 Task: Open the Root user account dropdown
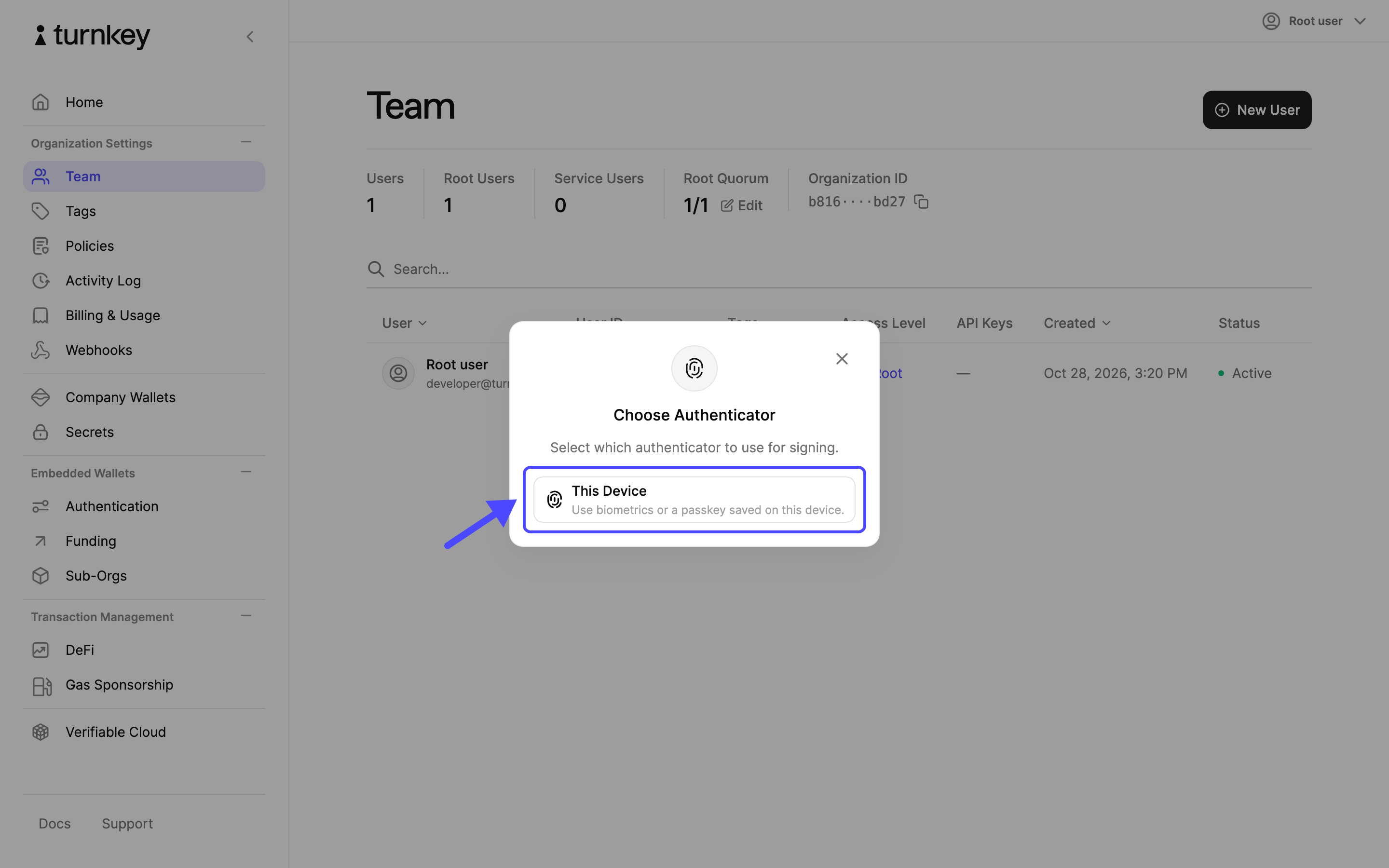tap(1314, 21)
